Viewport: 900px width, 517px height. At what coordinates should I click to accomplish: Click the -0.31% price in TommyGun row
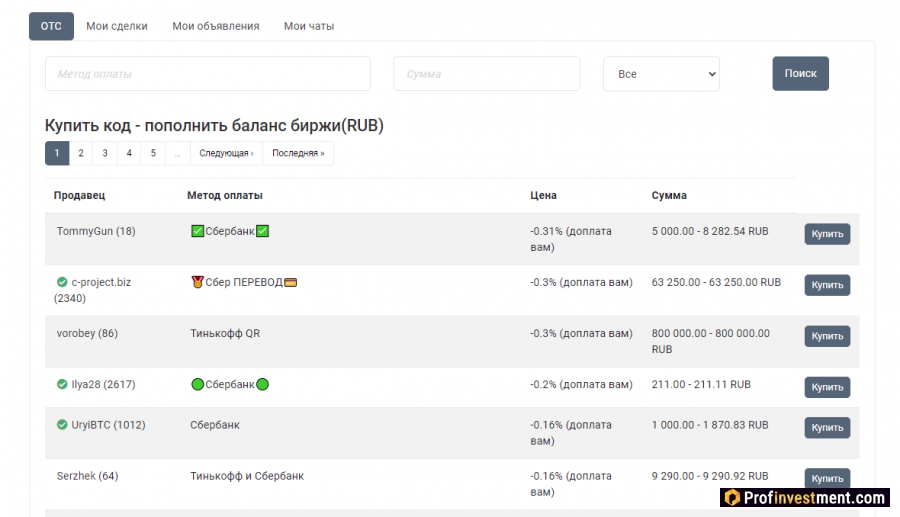point(571,239)
